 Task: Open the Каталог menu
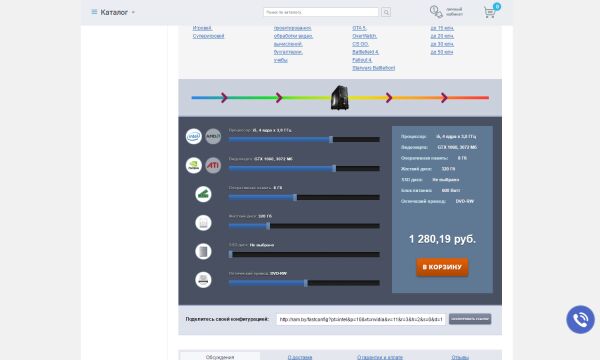[113, 12]
